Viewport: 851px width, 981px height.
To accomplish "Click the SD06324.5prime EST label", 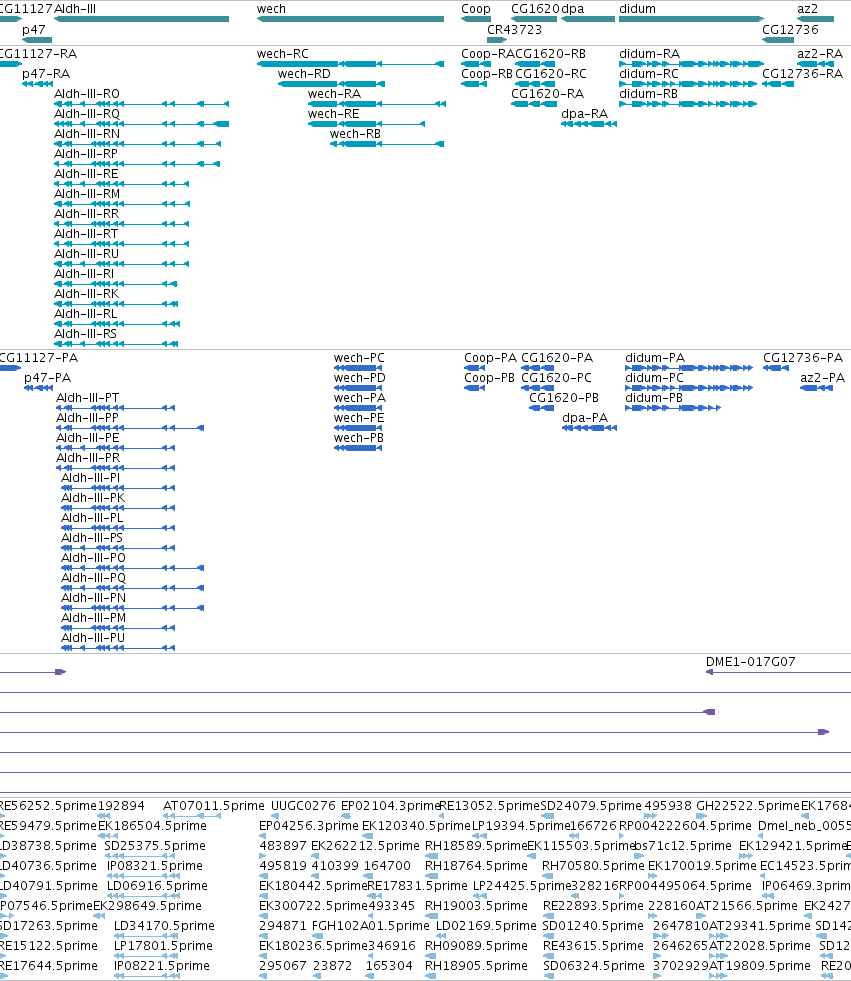I will (x=594, y=966).
